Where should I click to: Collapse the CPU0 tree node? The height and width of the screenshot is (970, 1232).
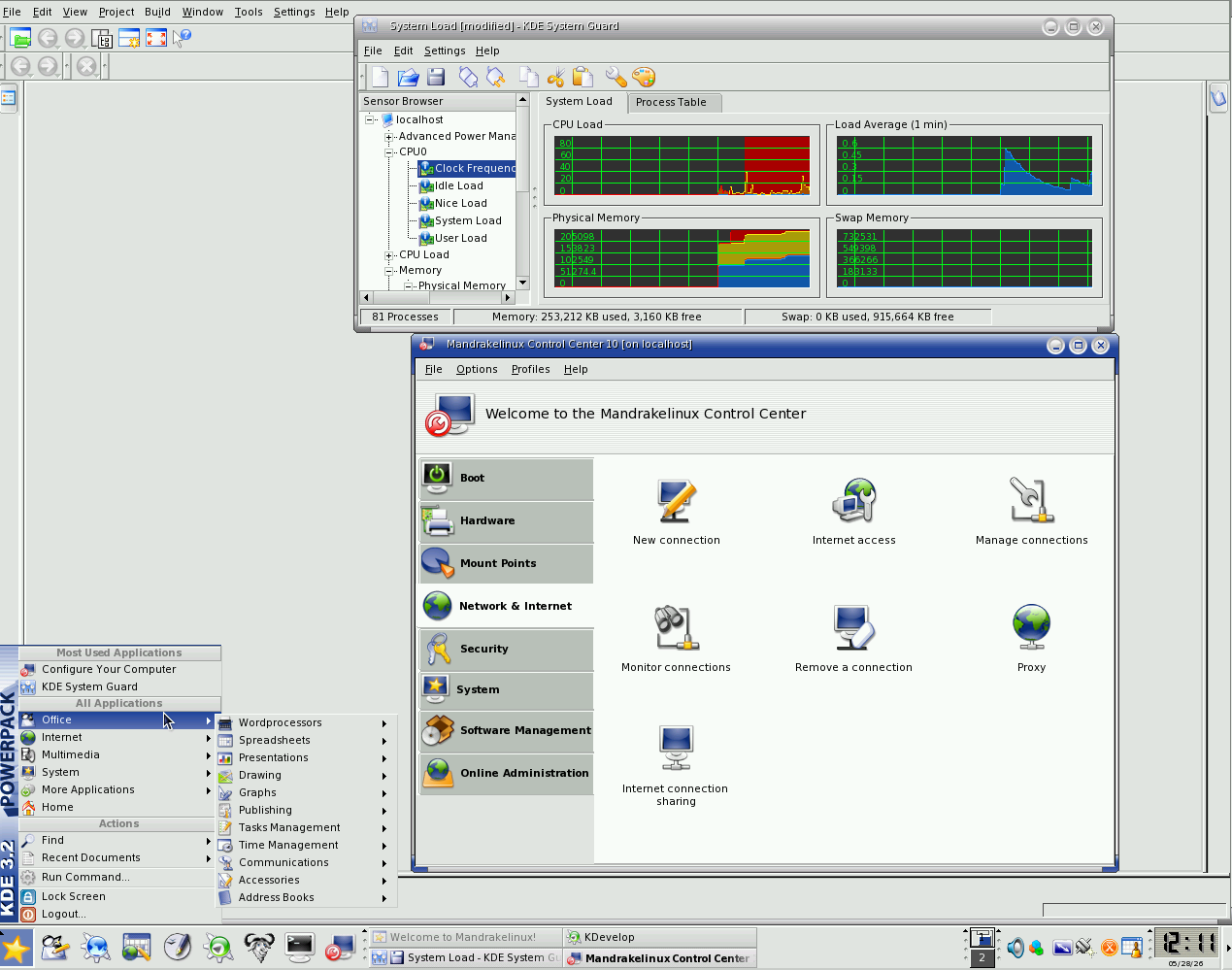point(389,152)
